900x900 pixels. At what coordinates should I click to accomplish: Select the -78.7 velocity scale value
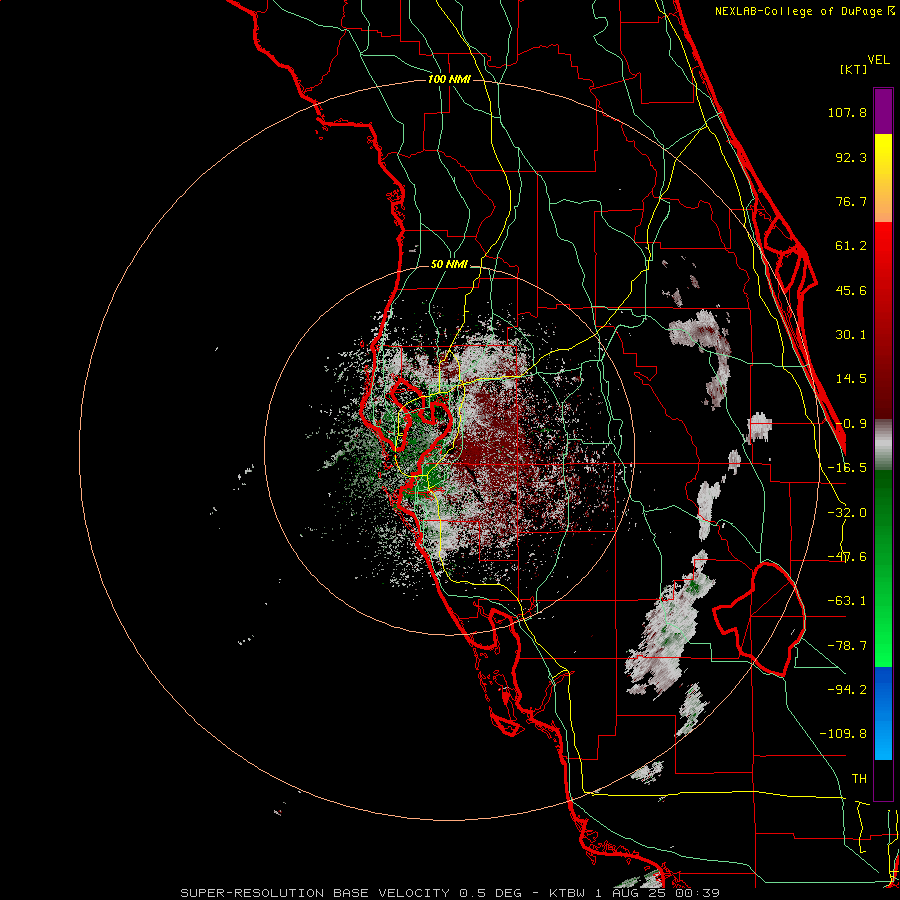click(x=847, y=646)
